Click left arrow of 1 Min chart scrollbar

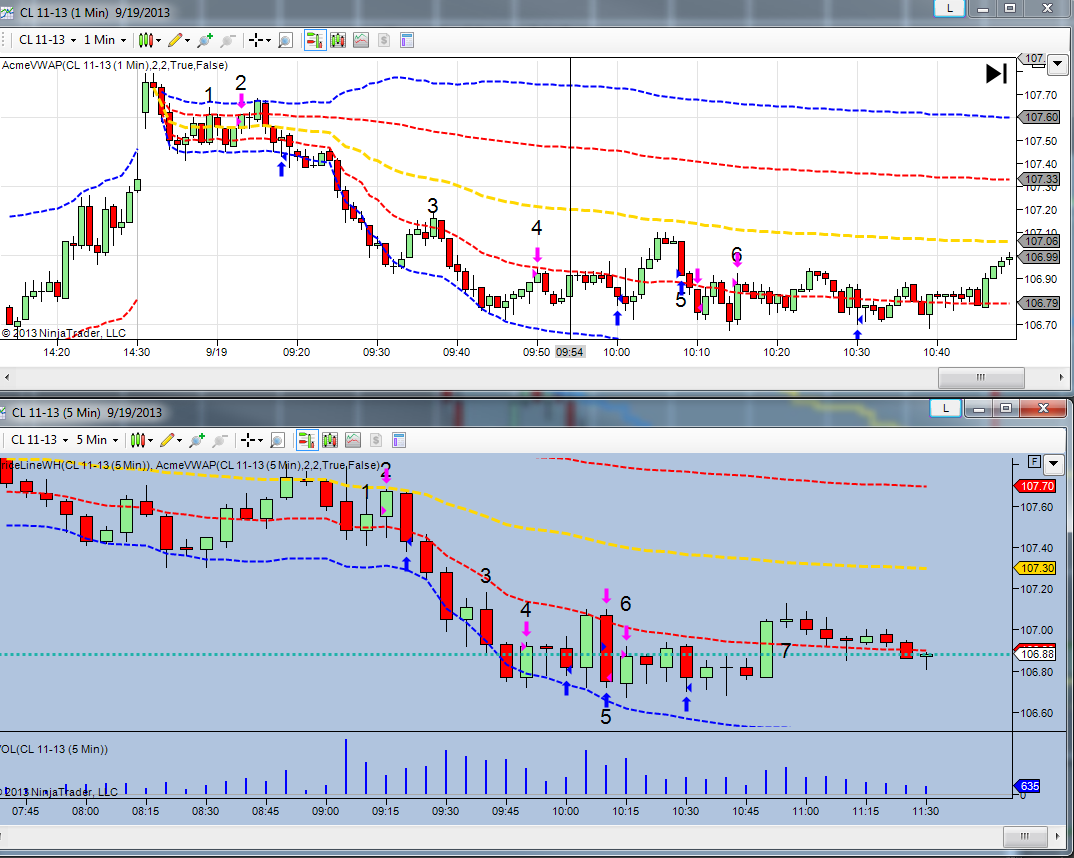coord(7,377)
